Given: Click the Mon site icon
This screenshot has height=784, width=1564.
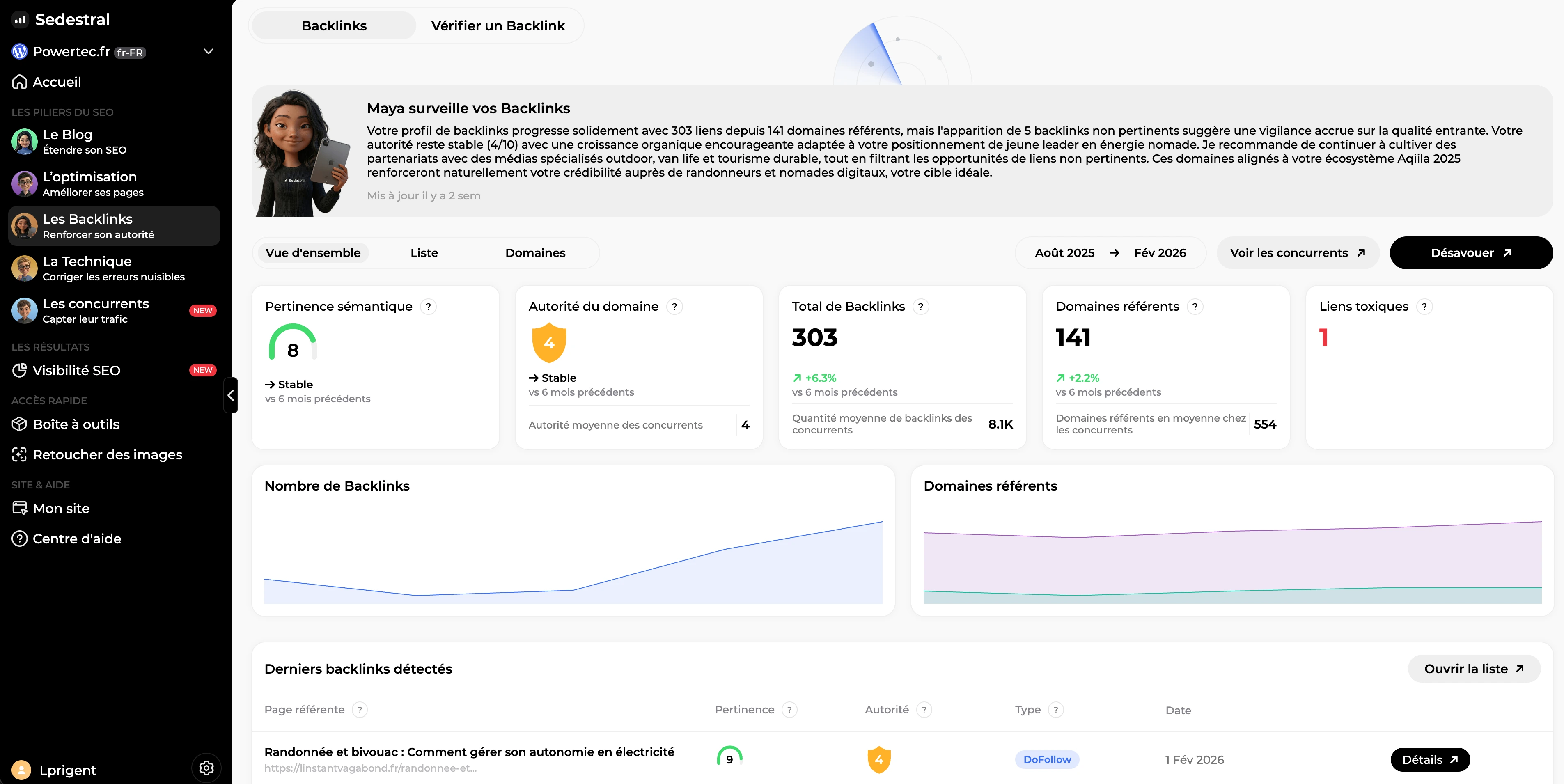Looking at the screenshot, I should tap(19, 508).
